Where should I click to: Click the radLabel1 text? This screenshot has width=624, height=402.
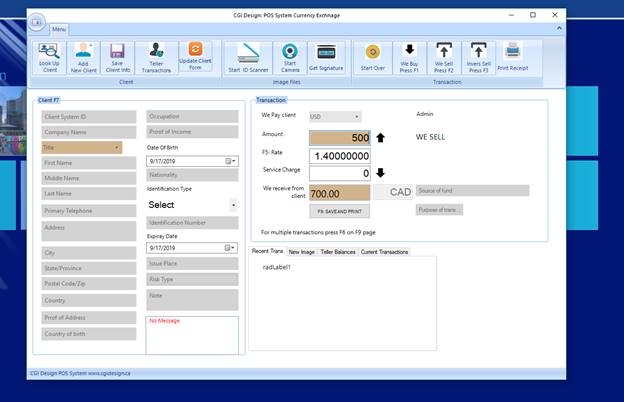(277, 267)
